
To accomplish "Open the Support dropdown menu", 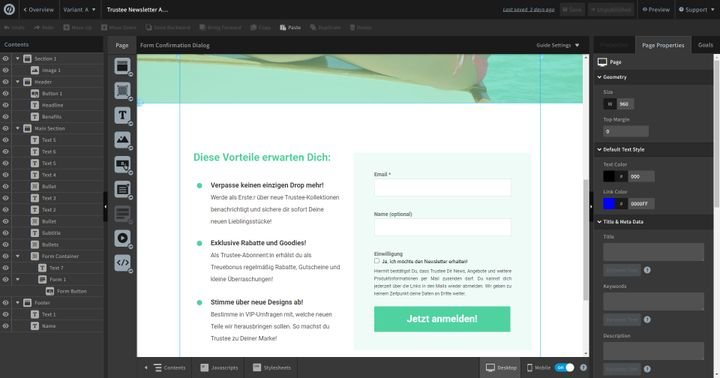I will pos(696,9).
